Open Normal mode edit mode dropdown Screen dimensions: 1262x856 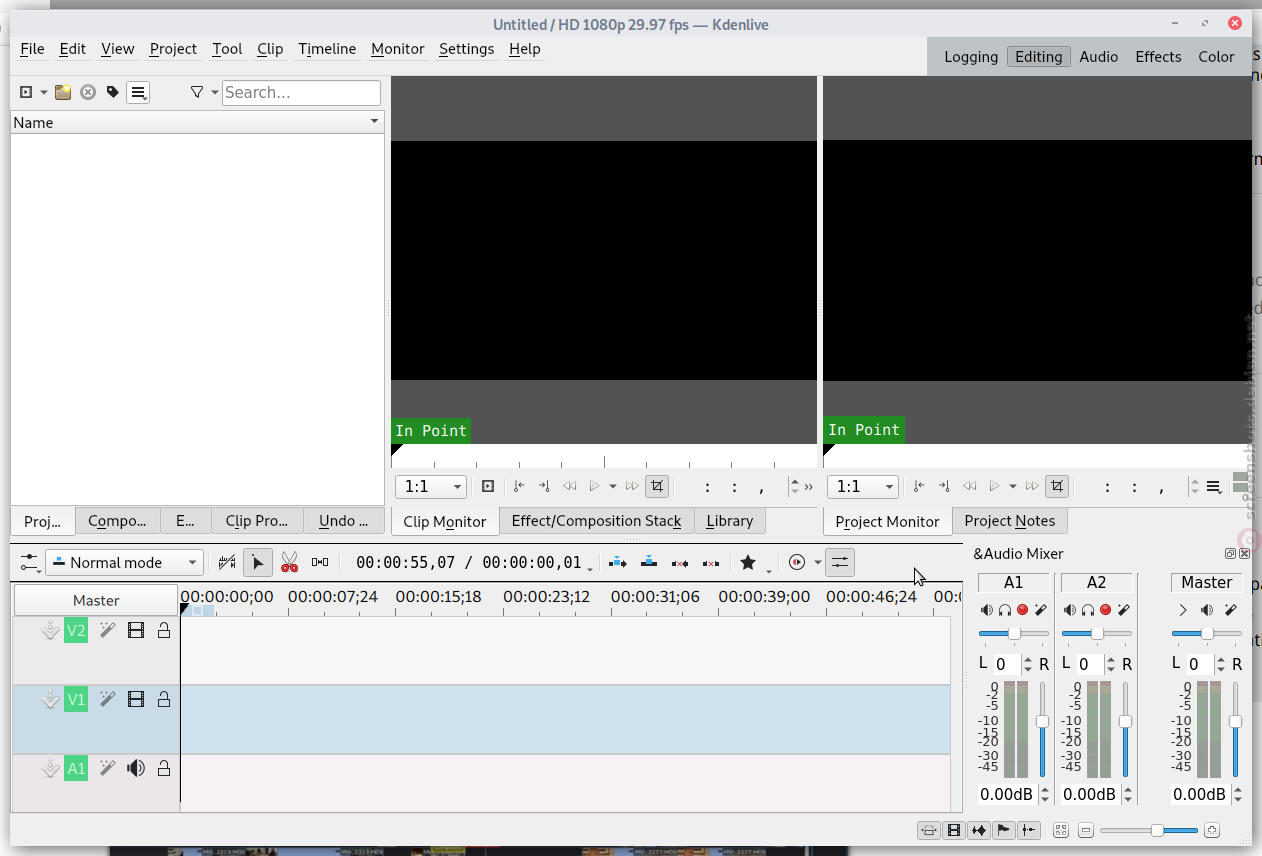pos(124,562)
